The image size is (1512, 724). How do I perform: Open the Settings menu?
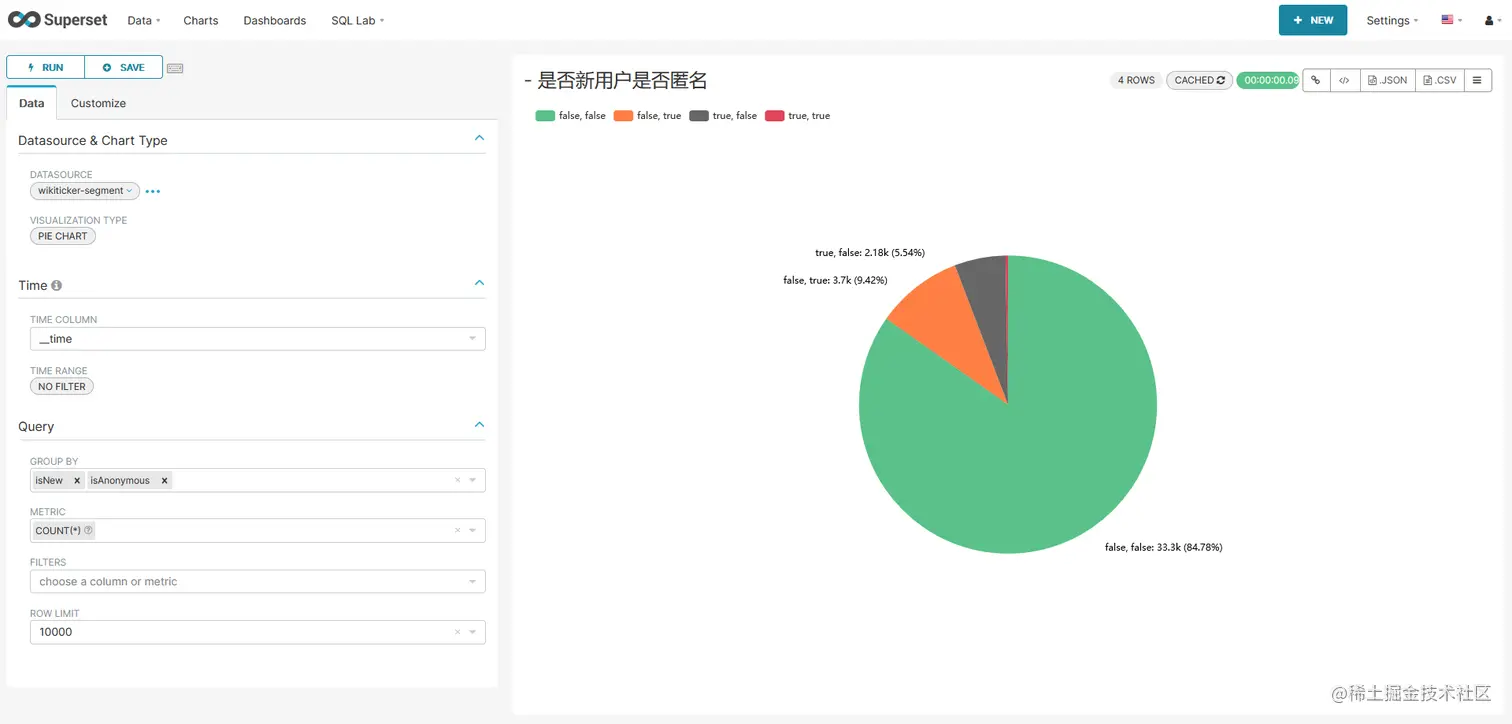(x=1392, y=20)
